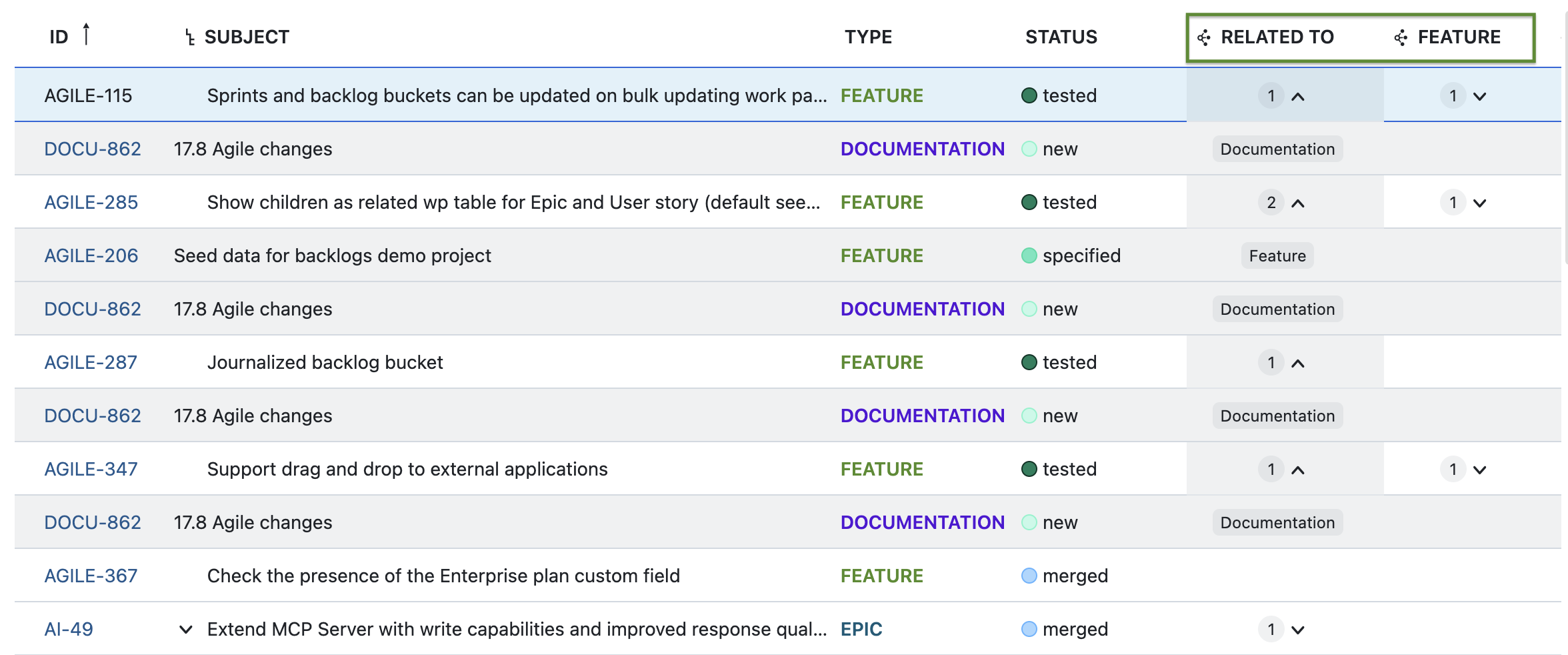Click the EPIC type of AI-49
1568x655 pixels.
coord(861,630)
